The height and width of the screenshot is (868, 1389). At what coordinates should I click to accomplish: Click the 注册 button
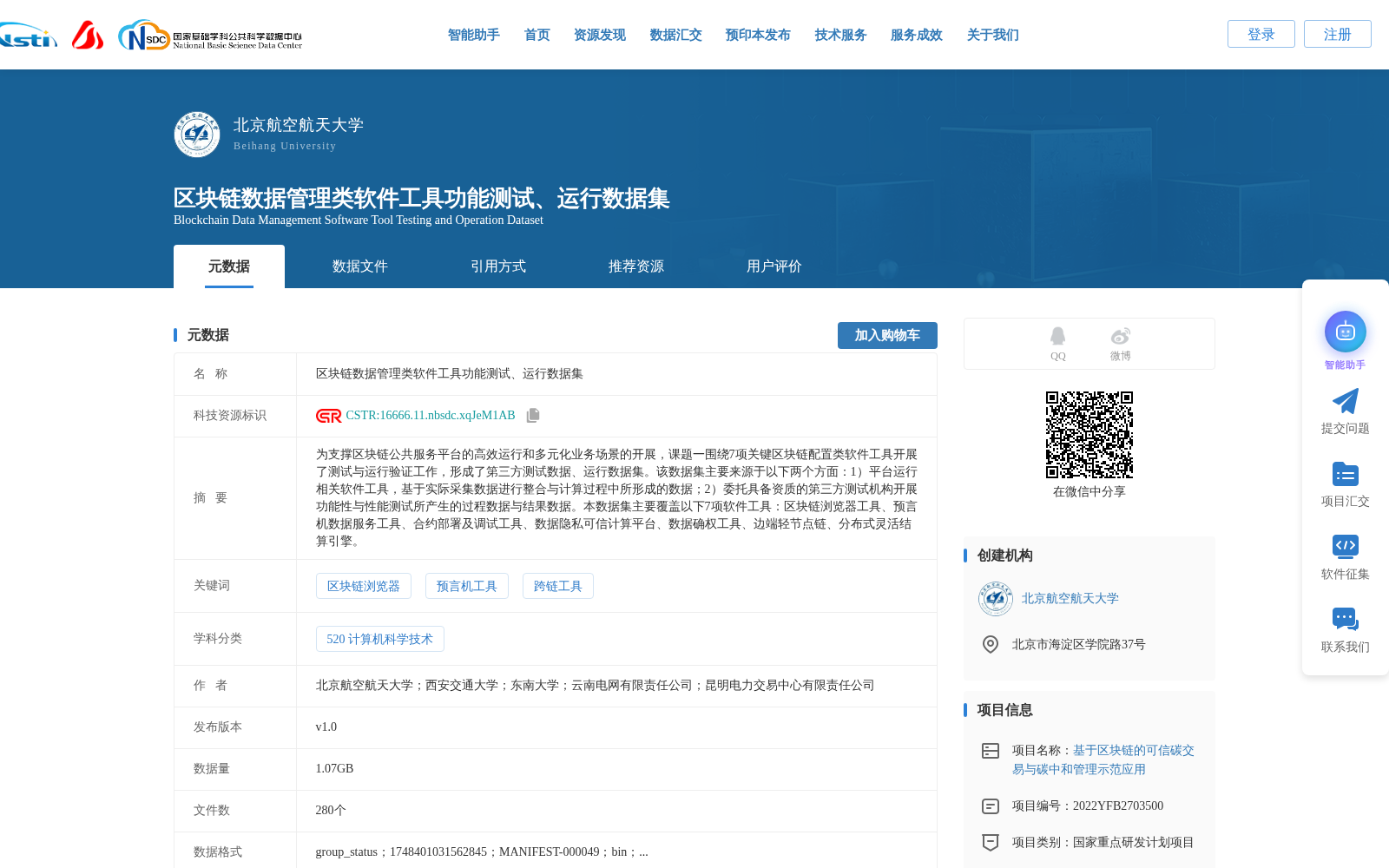point(1338,34)
